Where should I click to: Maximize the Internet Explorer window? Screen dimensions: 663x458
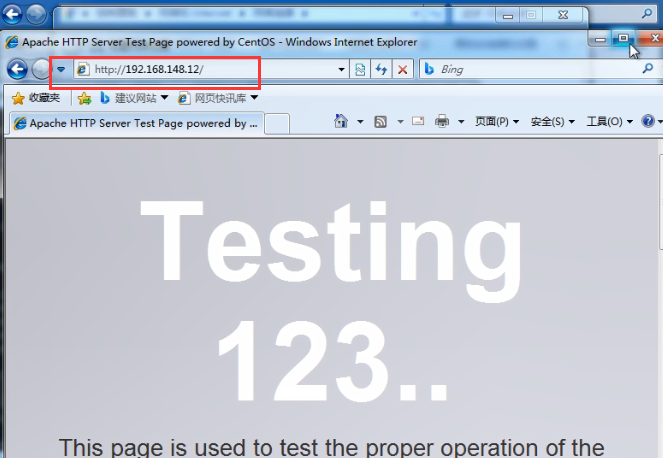coord(623,39)
